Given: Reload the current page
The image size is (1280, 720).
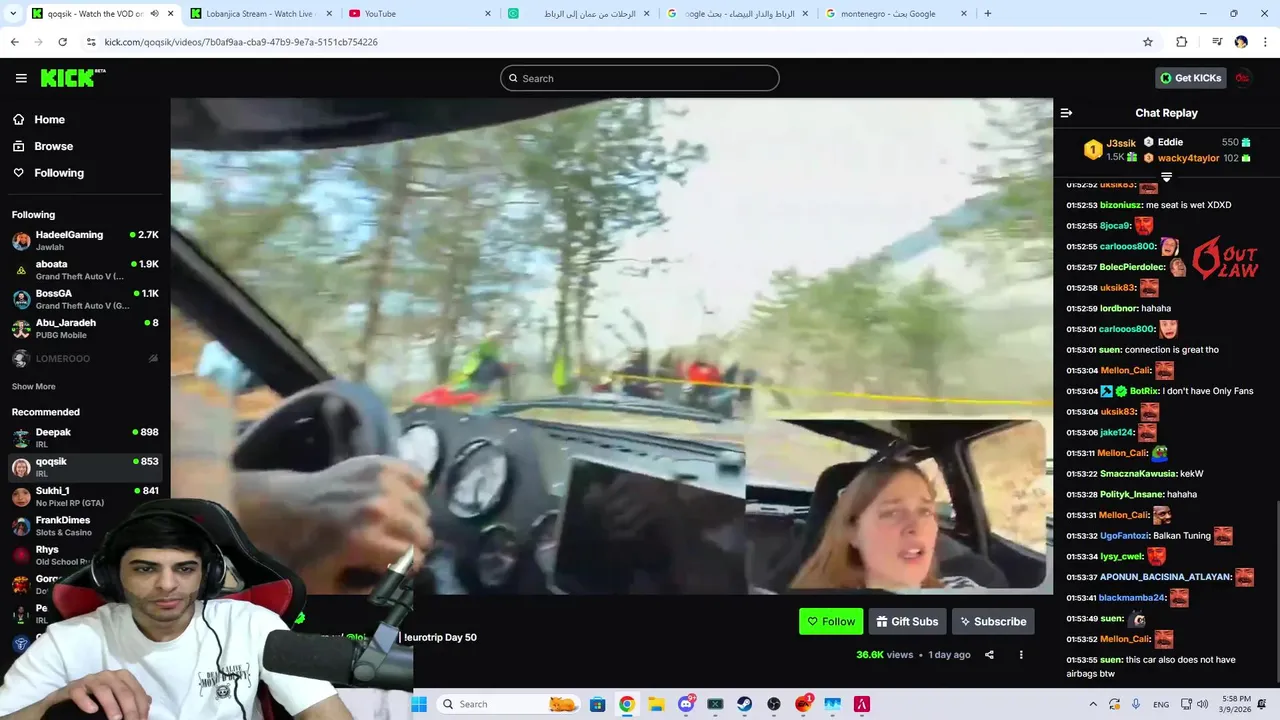Looking at the screenshot, I should tap(62, 42).
